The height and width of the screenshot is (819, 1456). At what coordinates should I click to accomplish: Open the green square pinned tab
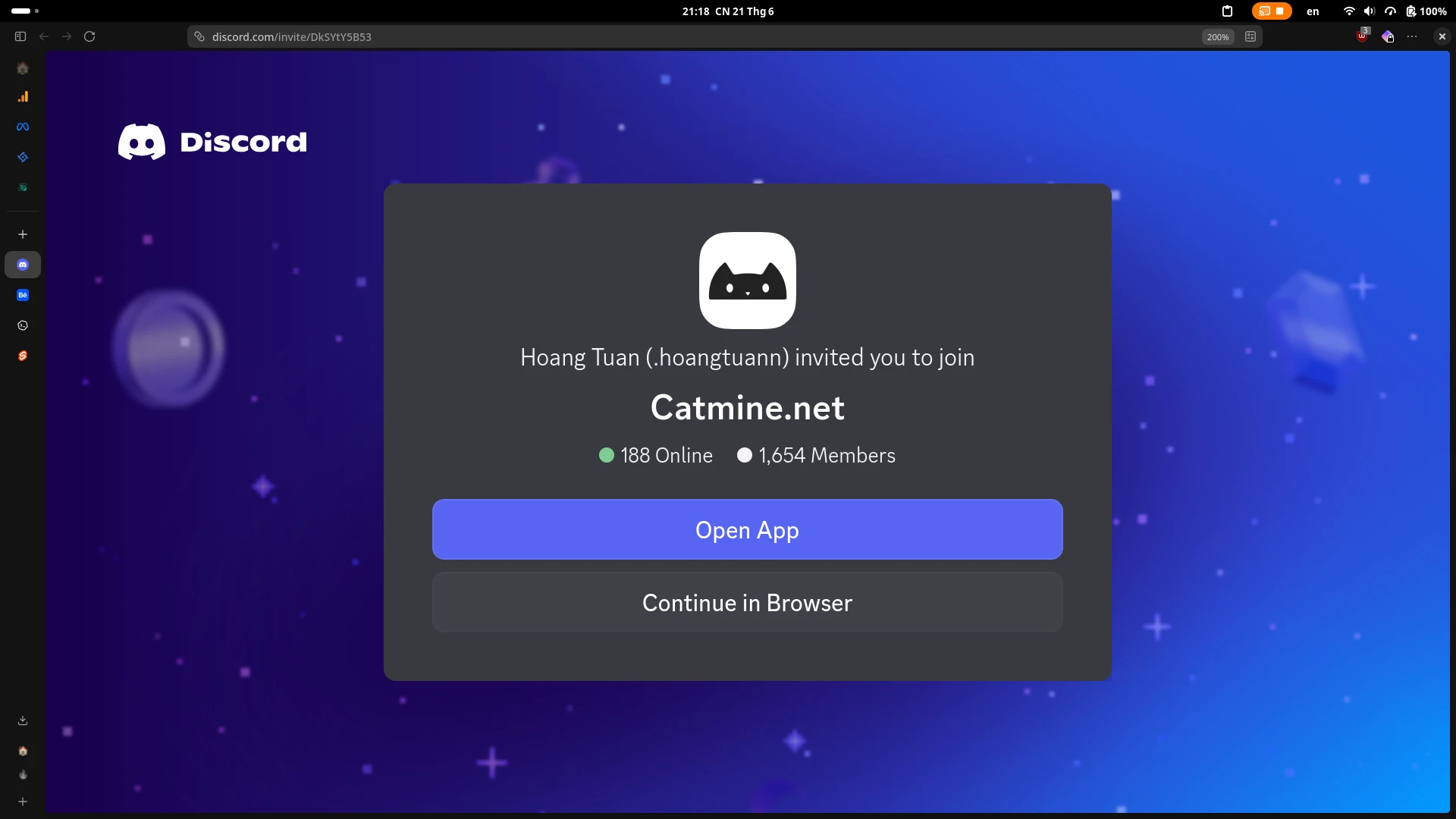tap(23, 187)
